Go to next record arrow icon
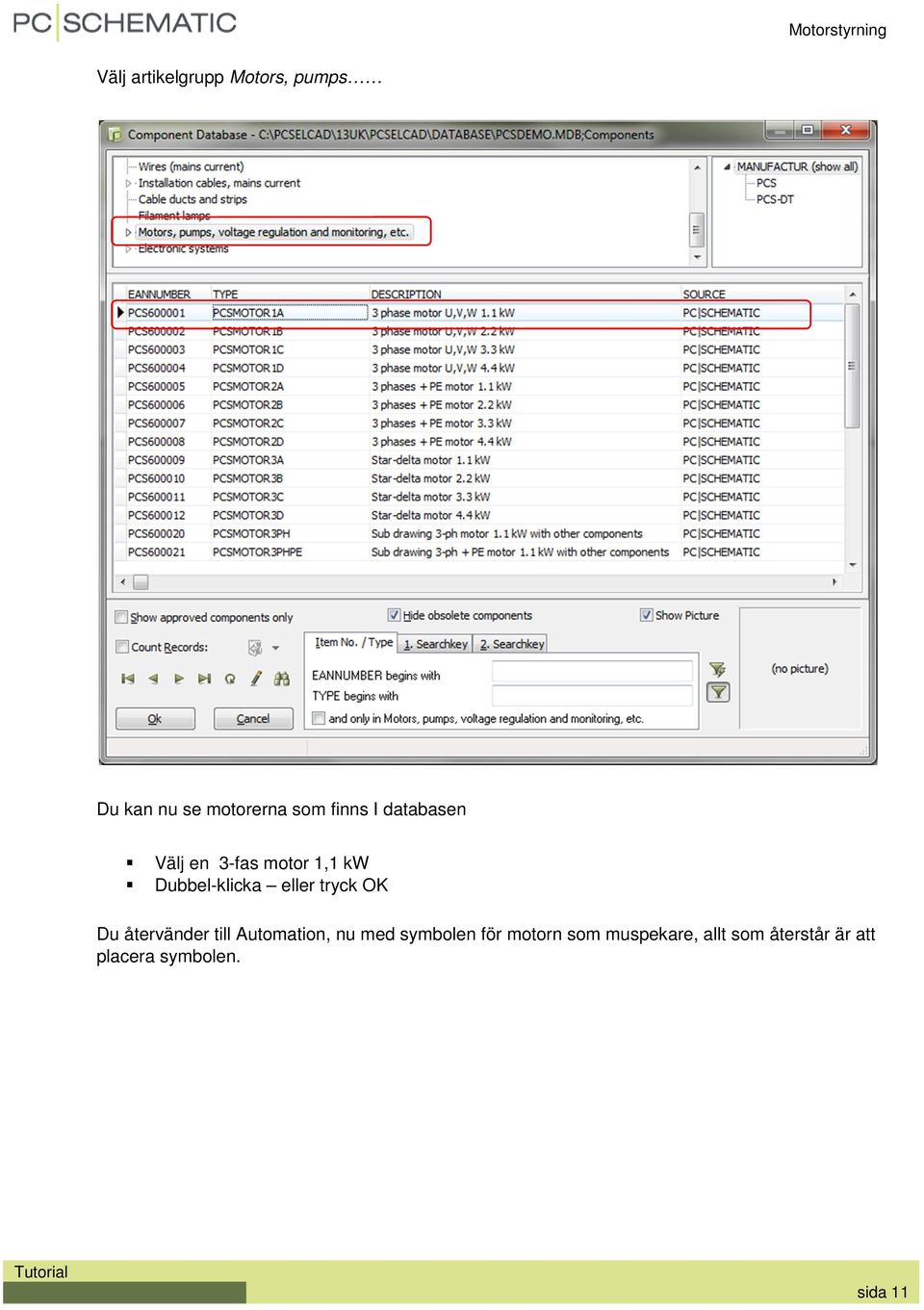 179,679
